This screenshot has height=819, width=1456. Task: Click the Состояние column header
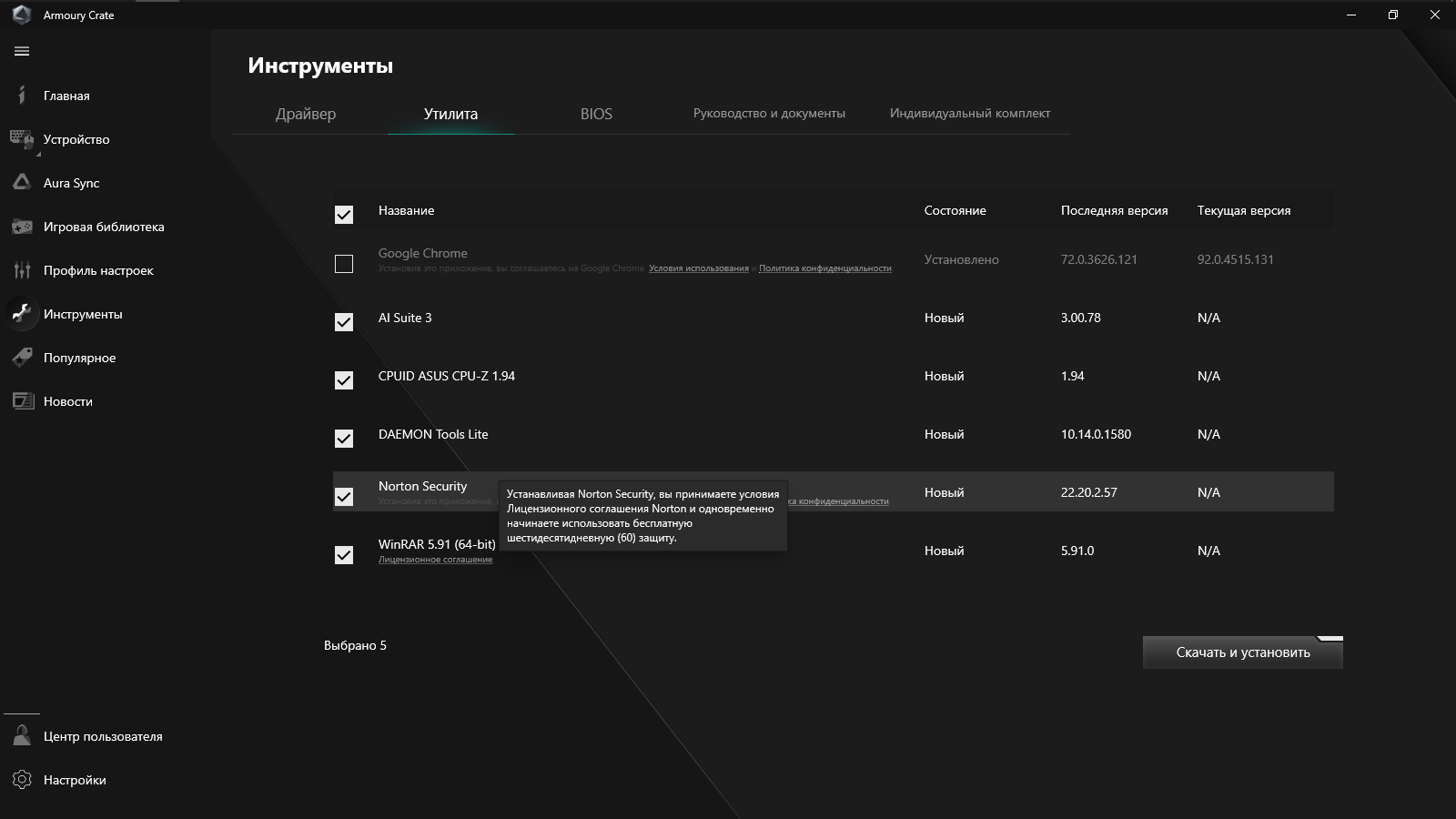[955, 210]
